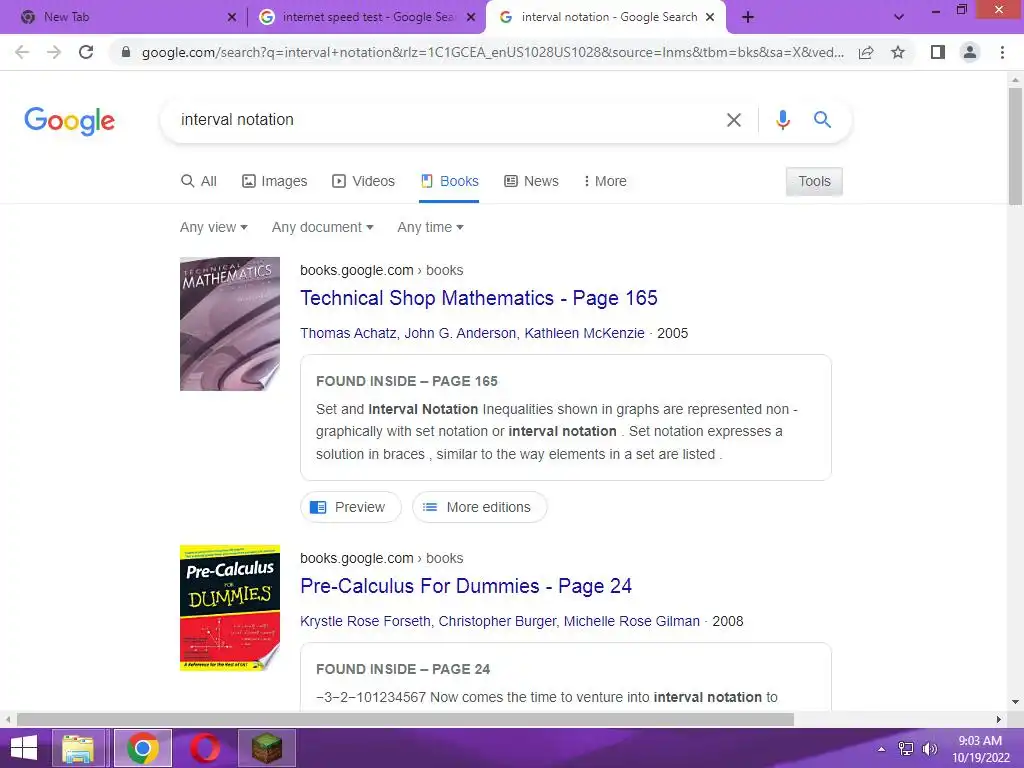This screenshot has width=1024, height=768.
Task: Open File Explorer from the taskbar
Action: [x=78, y=748]
